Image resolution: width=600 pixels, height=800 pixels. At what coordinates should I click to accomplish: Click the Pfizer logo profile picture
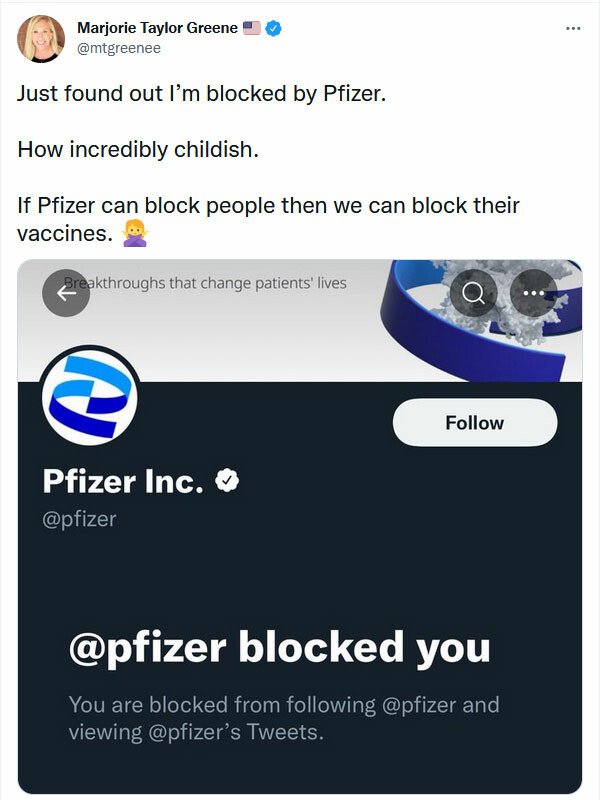click(x=89, y=399)
